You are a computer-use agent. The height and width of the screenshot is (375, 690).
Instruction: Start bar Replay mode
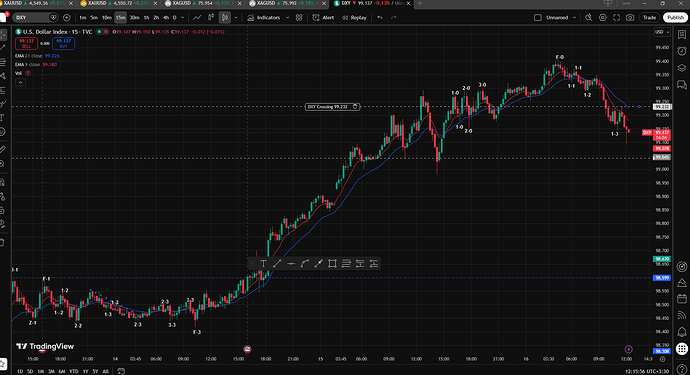tap(354, 18)
